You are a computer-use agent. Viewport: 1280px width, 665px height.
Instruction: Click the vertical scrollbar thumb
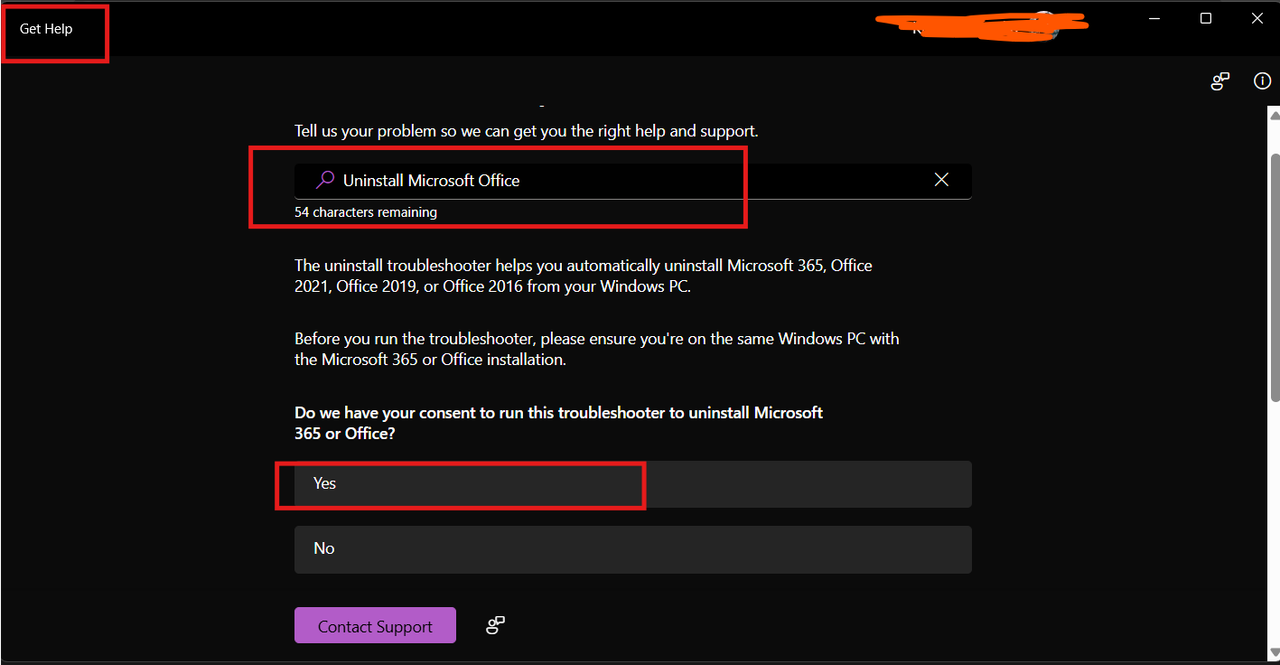pyautogui.click(x=1274, y=278)
